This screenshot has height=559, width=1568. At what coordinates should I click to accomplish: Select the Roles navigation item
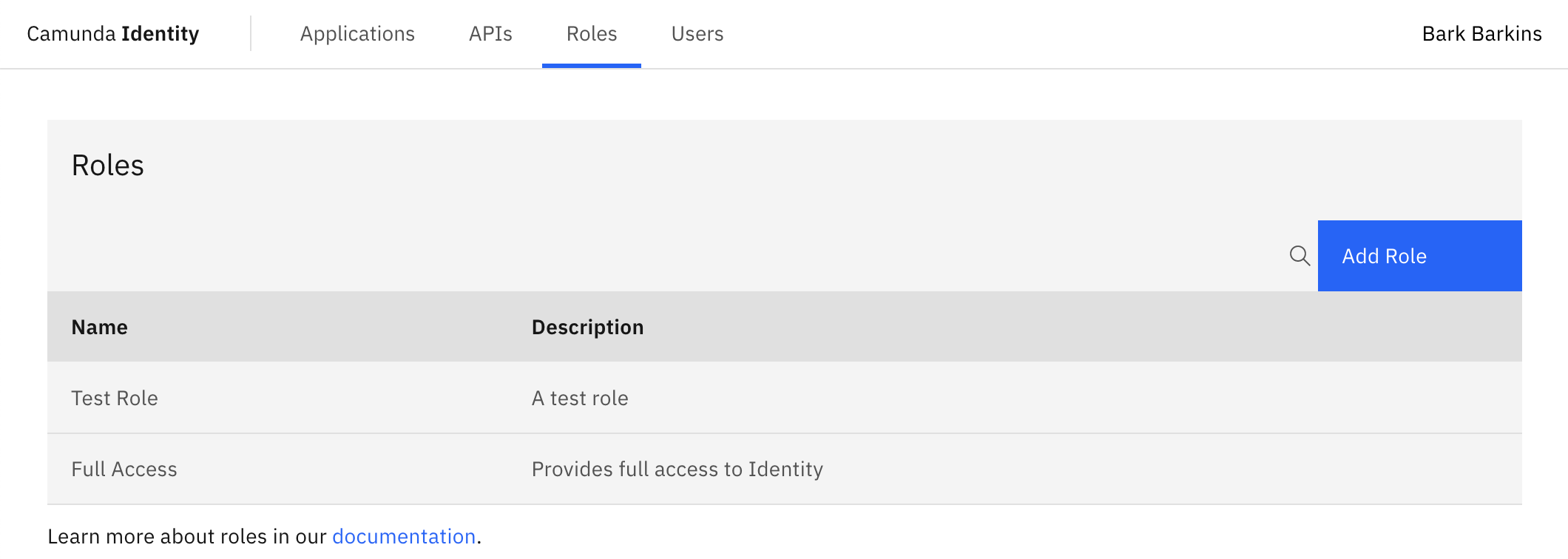click(591, 34)
